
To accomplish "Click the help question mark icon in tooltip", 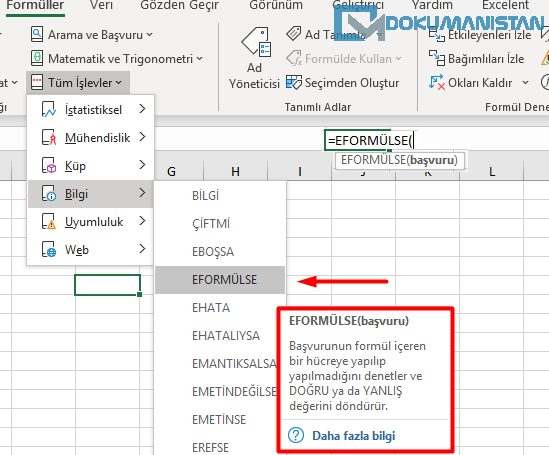I will pyautogui.click(x=296, y=435).
